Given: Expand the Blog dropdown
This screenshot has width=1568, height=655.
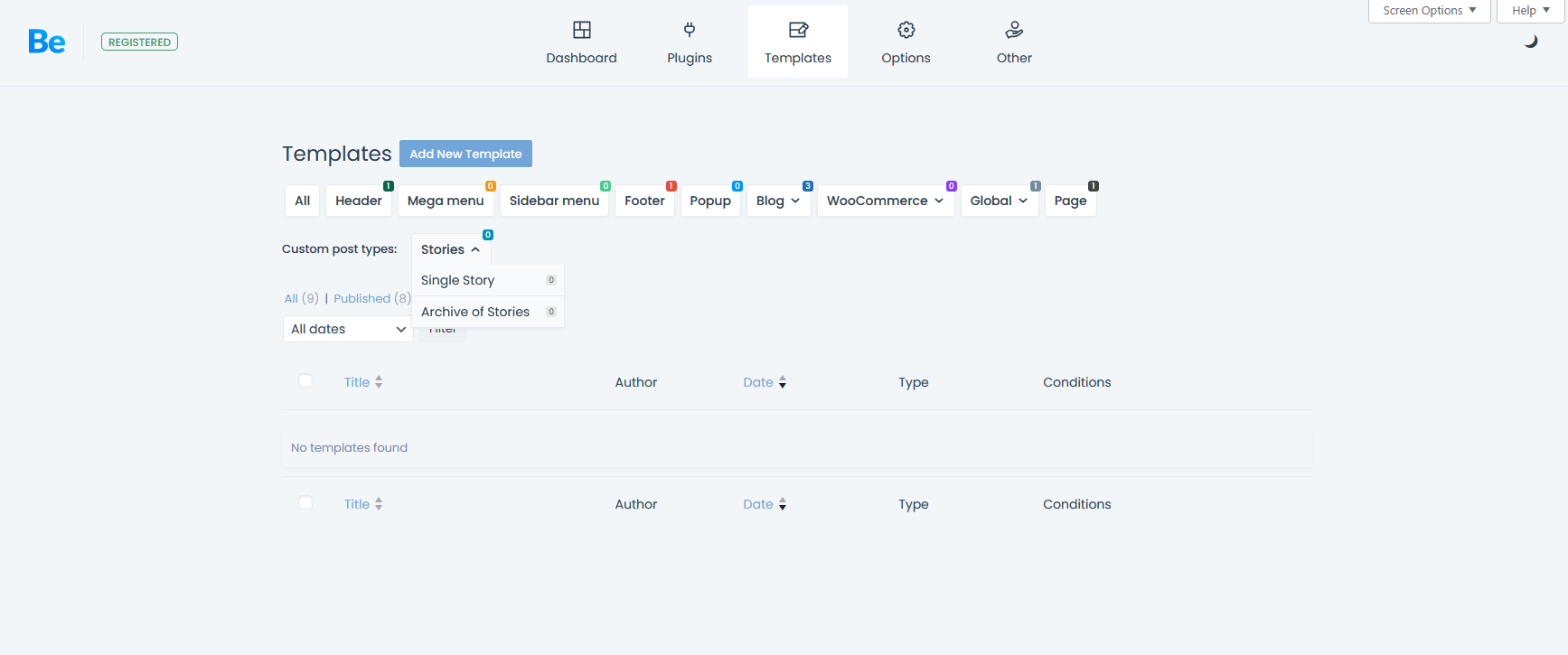Looking at the screenshot, I should tap(778, 201).
